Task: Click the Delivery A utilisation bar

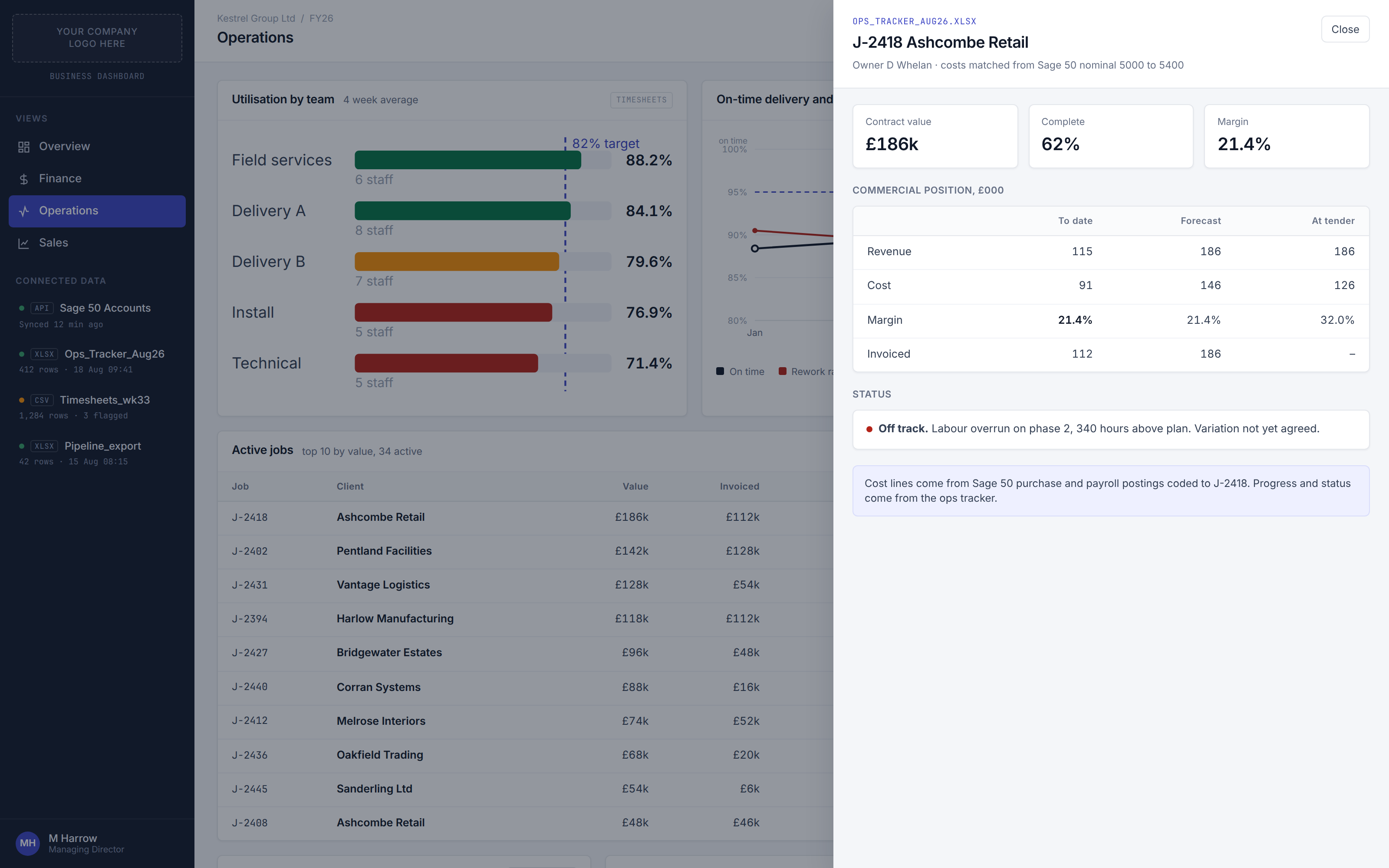Action: click(463, 210)
